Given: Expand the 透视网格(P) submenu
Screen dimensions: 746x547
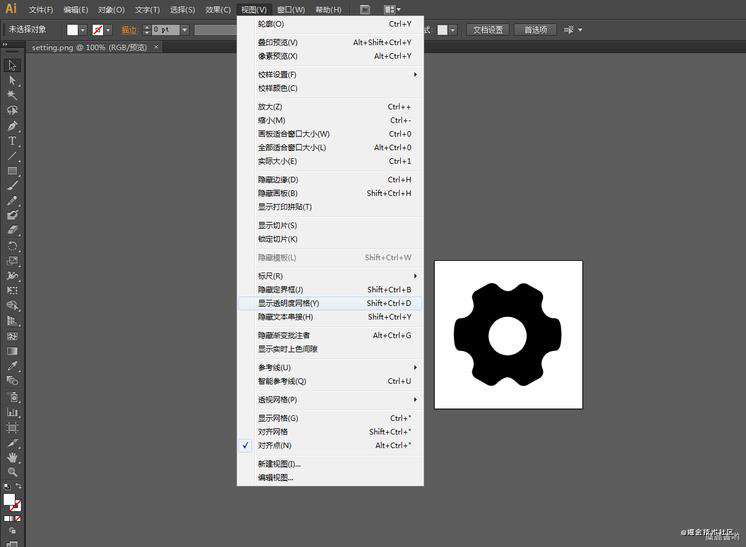Looking at the screenshot, I should [x=330, y=400].
